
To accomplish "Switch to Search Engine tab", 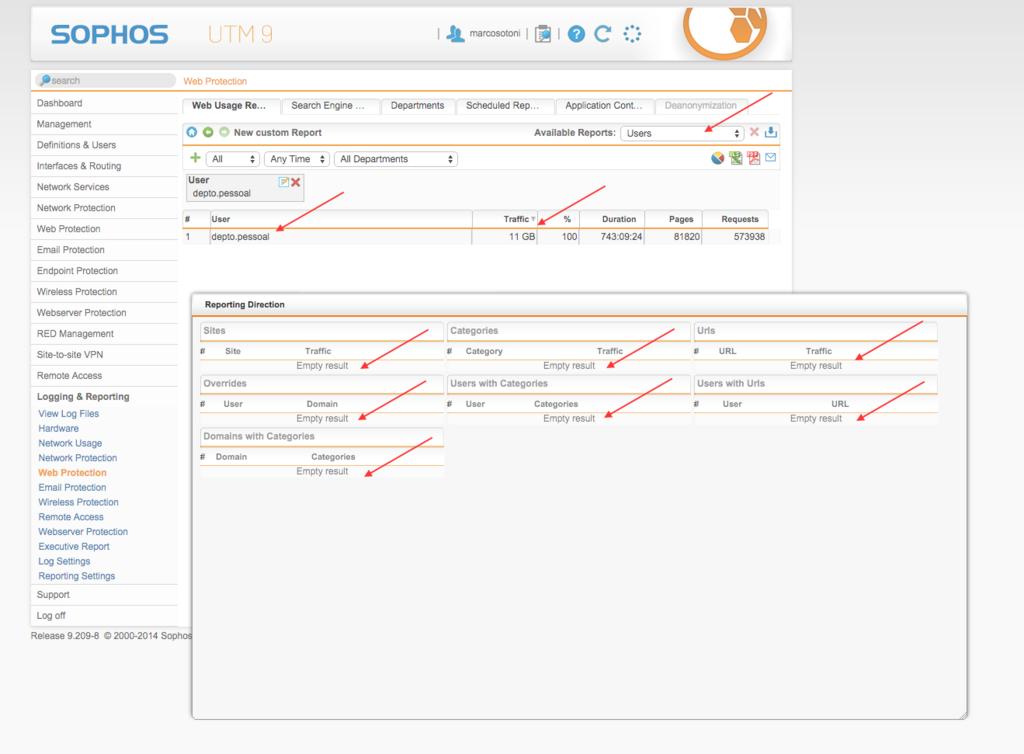I will [x=330, y=106].
